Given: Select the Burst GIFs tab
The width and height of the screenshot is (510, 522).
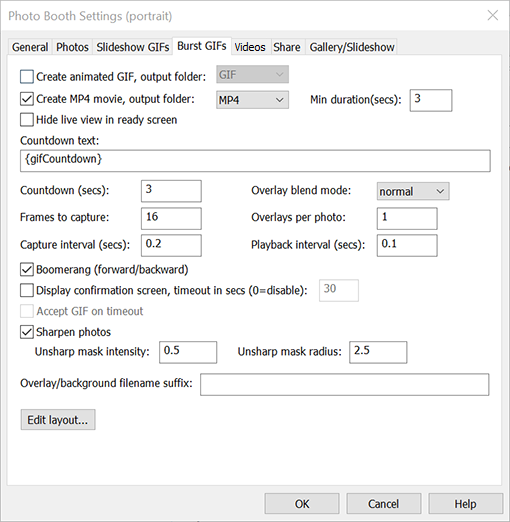Looking at the screenshot, I should pos(202,46).
